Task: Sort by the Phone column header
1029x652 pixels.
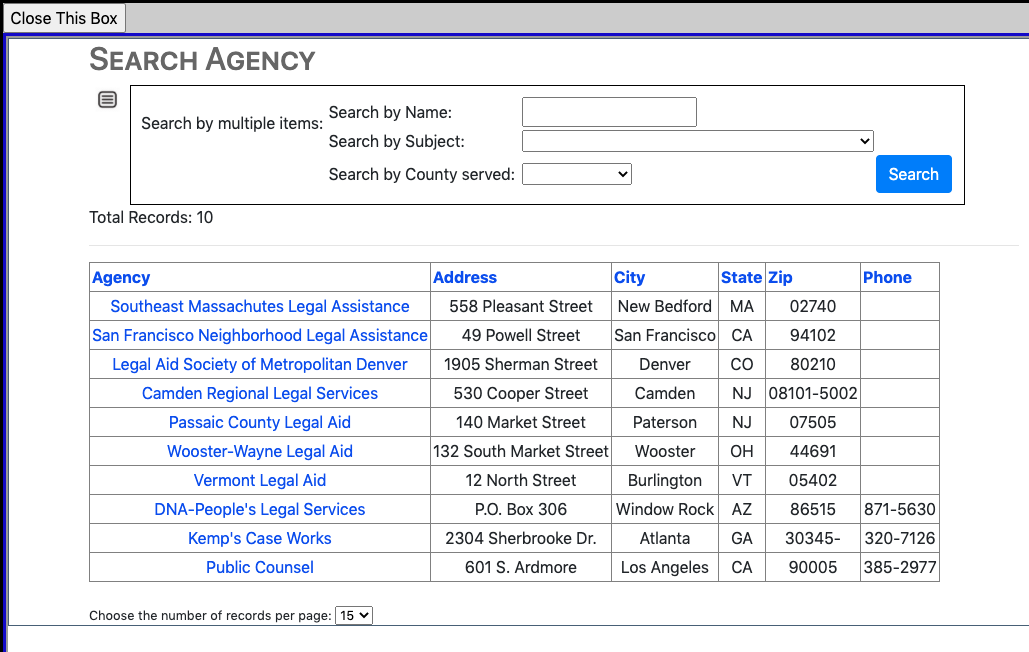Action: point(887,277)
